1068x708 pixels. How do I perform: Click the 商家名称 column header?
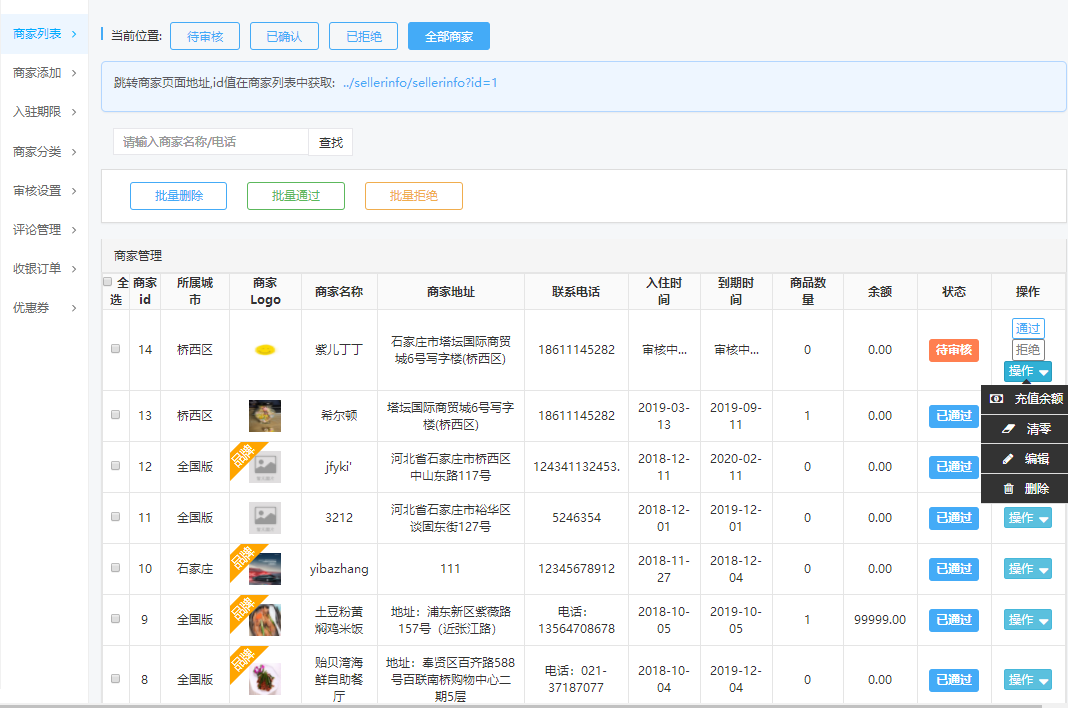(x=339, y=292)
